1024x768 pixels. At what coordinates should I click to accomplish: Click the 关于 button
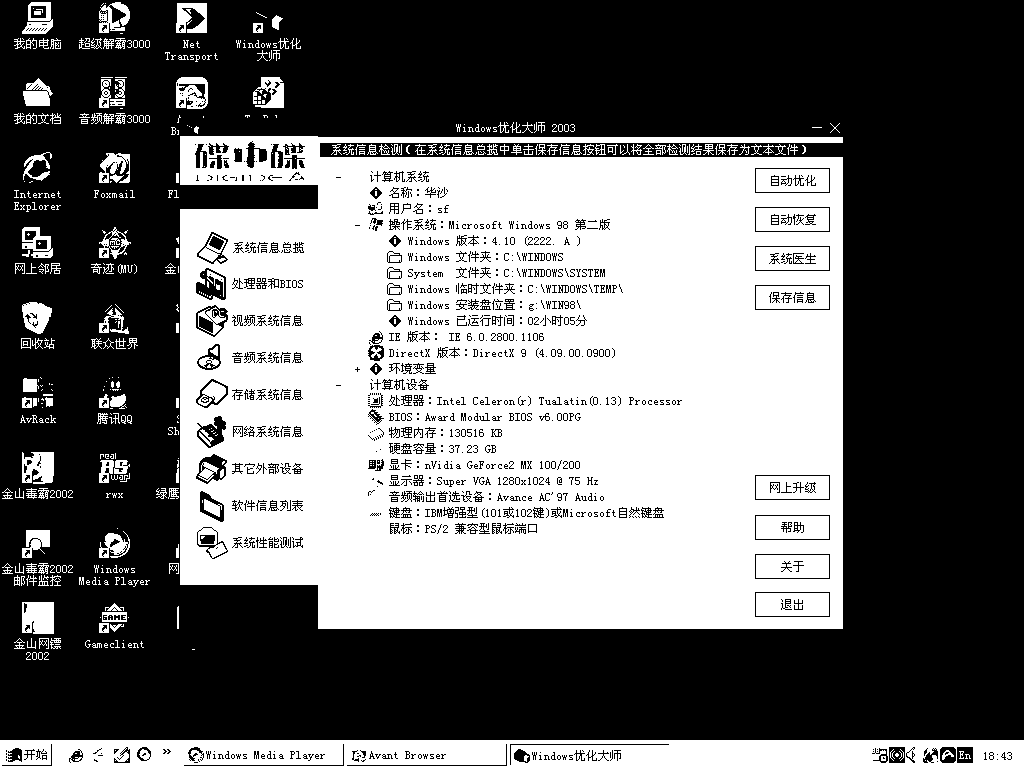point(792,566)
